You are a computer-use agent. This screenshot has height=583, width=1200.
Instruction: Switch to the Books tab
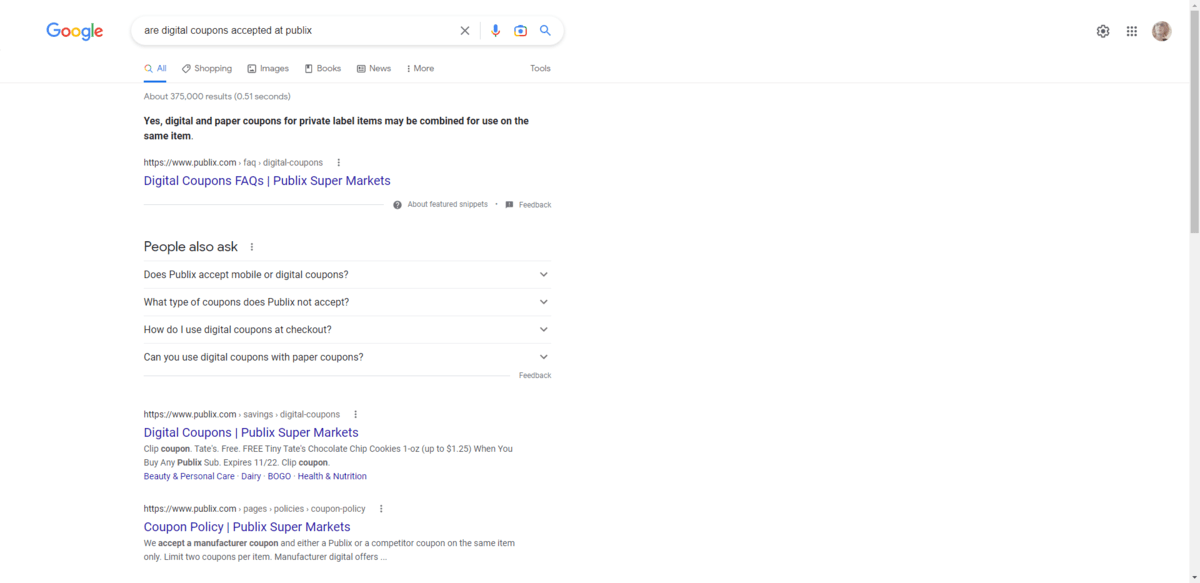(x=323, y=69)
